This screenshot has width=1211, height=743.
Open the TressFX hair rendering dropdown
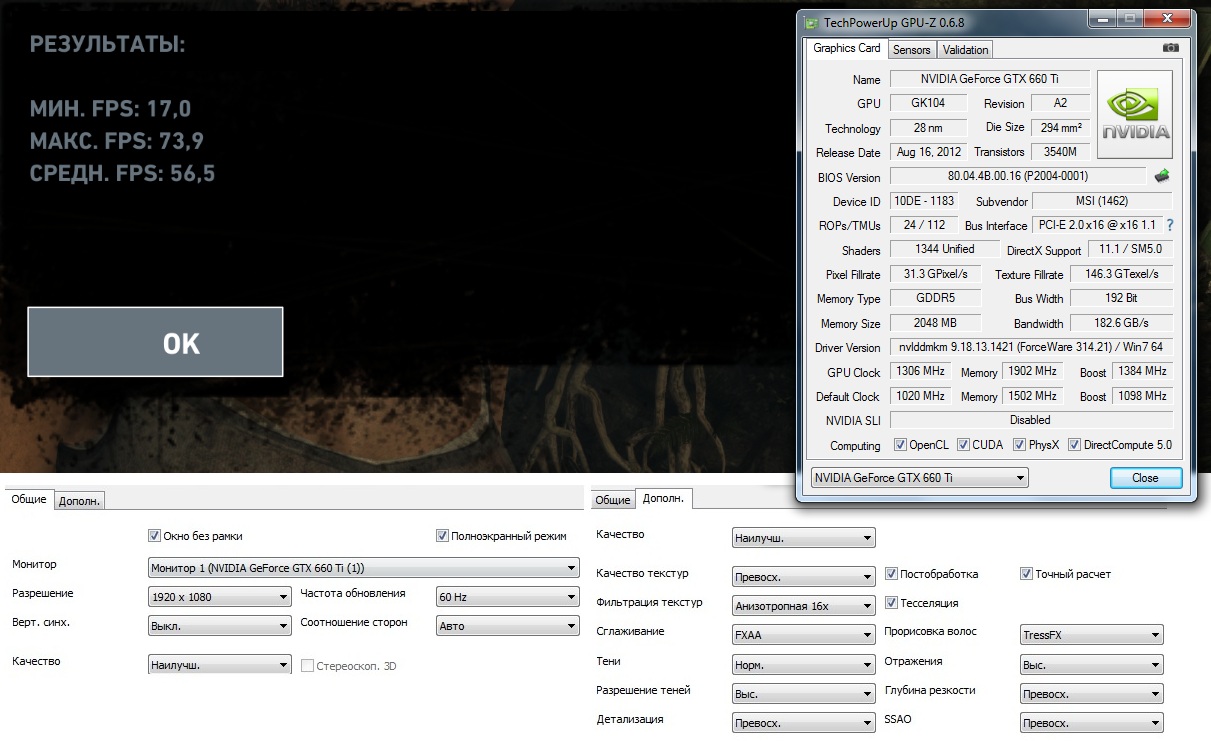[1091, 634]
